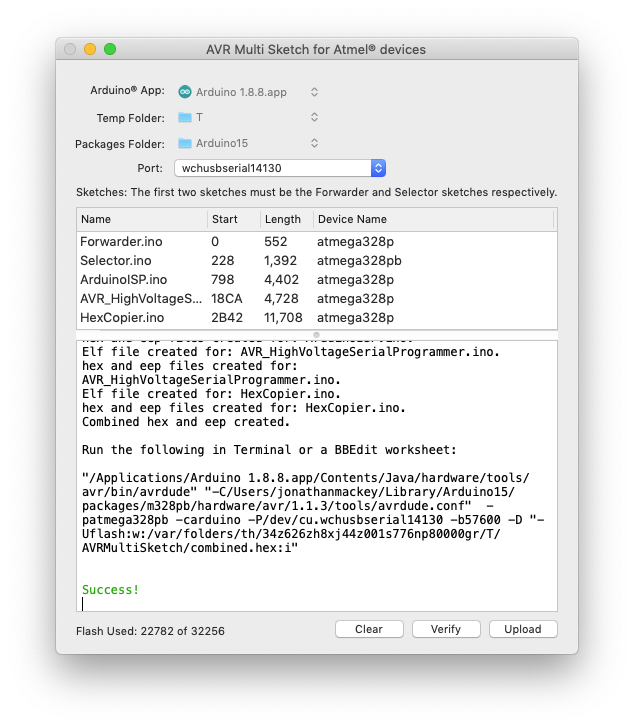Click the 11,708 length cell
The width and height of the screenshot is (634, 728).
283,318
